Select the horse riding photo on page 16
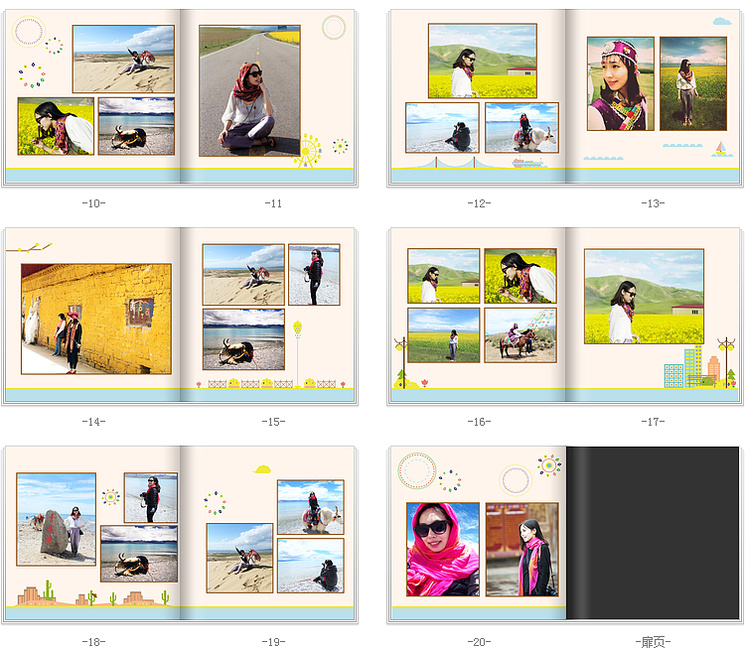The height and width of the screenshot is (648, 745). point(520,335)
